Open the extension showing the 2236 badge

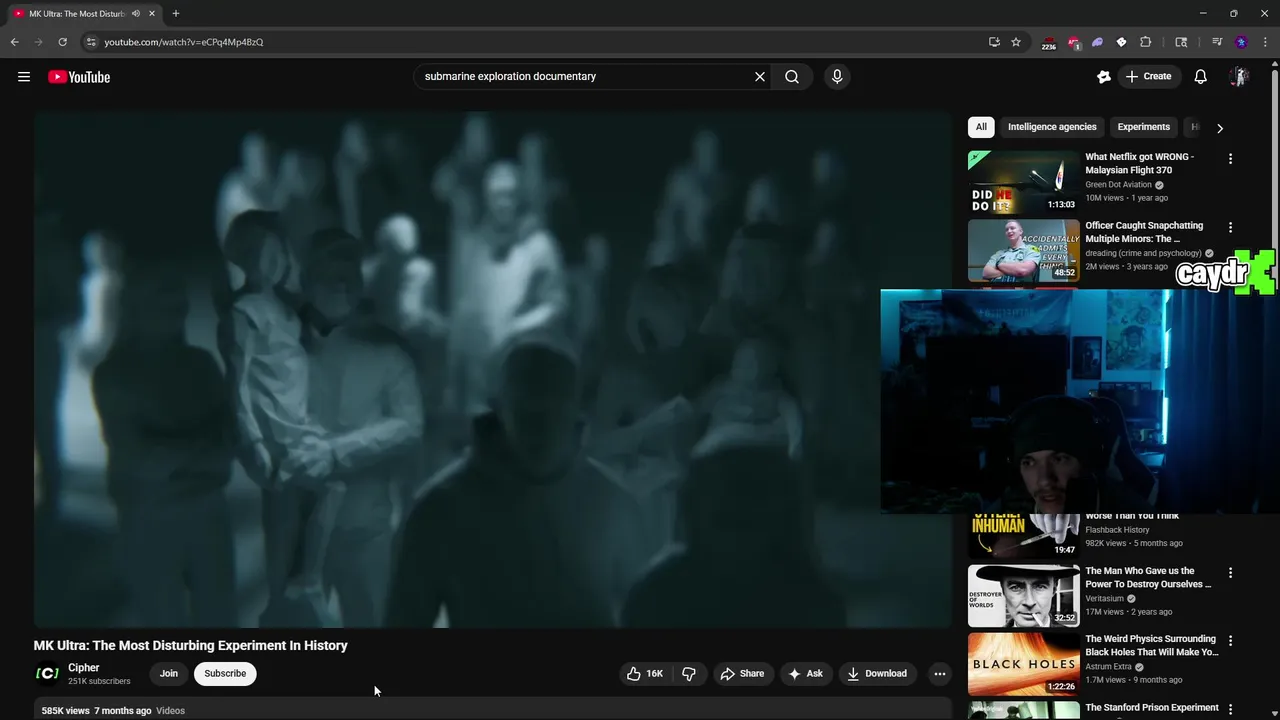coord(1049,42)
